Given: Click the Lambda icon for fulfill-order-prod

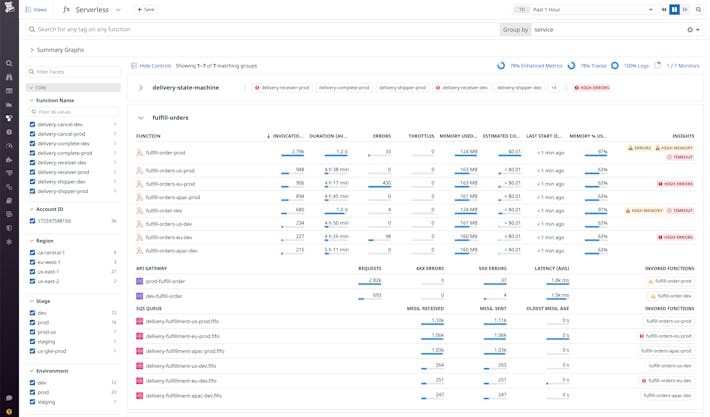Looking at the screenshot, I should pyautogui.click(x=140, y=153).
